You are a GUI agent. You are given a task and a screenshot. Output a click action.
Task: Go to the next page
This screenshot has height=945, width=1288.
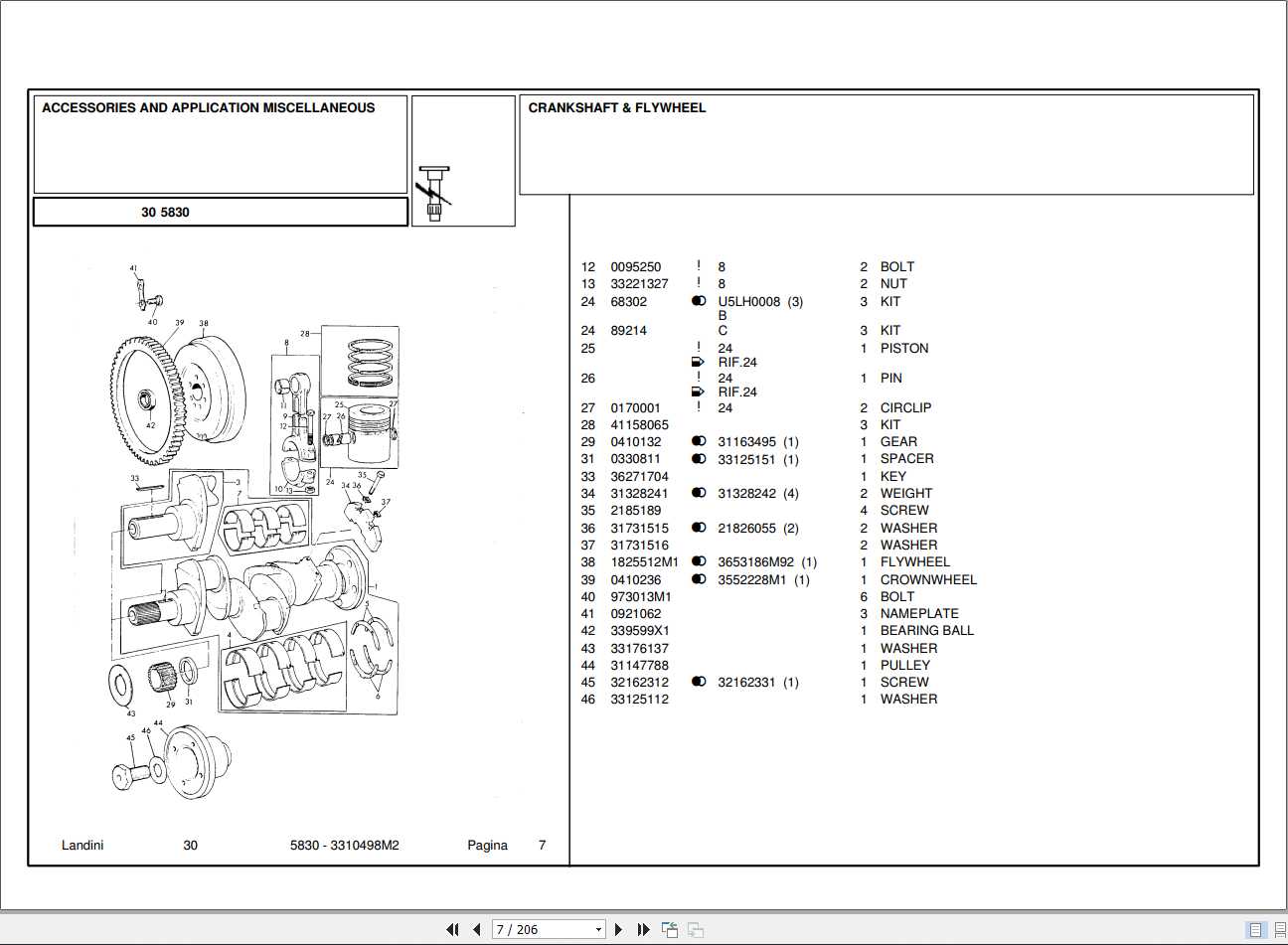coord(619,930)
